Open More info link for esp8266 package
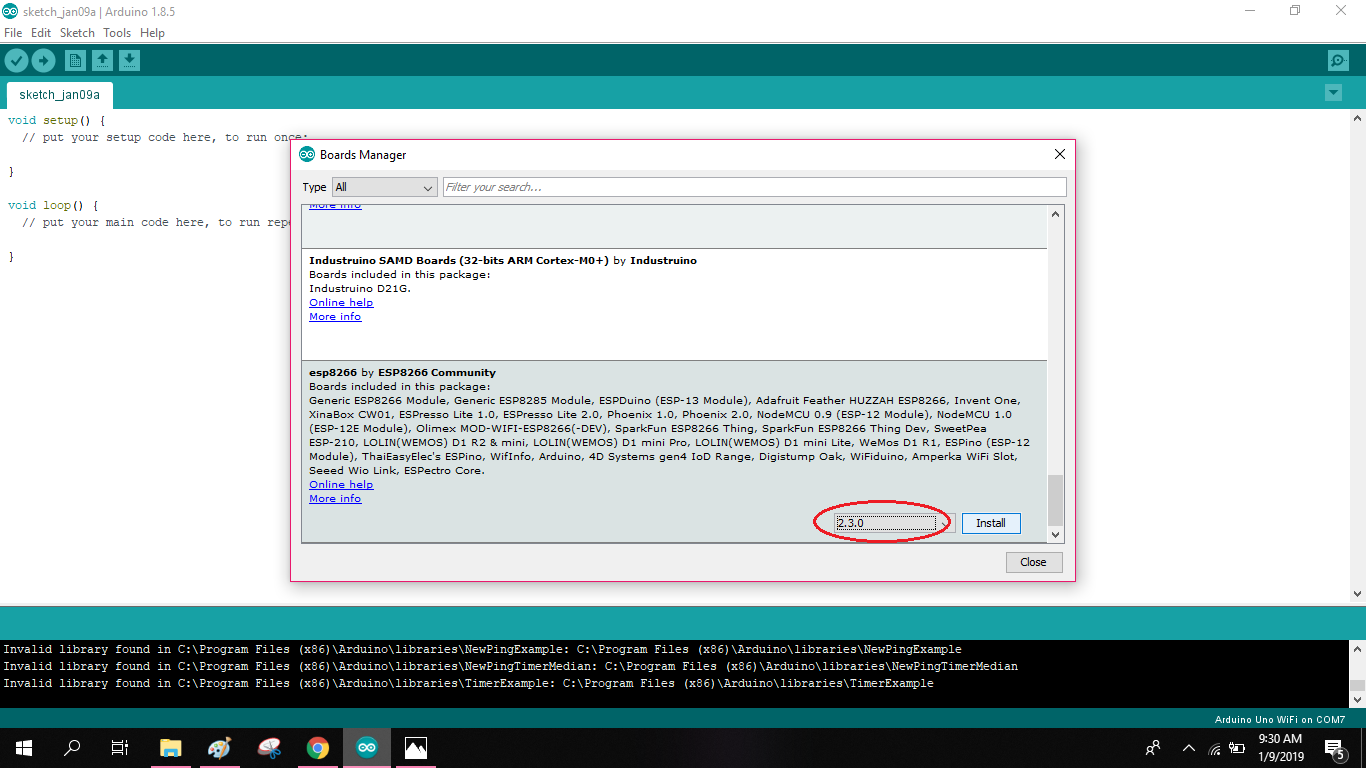Image resolution: width=1366 pixels, height=768 pixels. point(335,498)
